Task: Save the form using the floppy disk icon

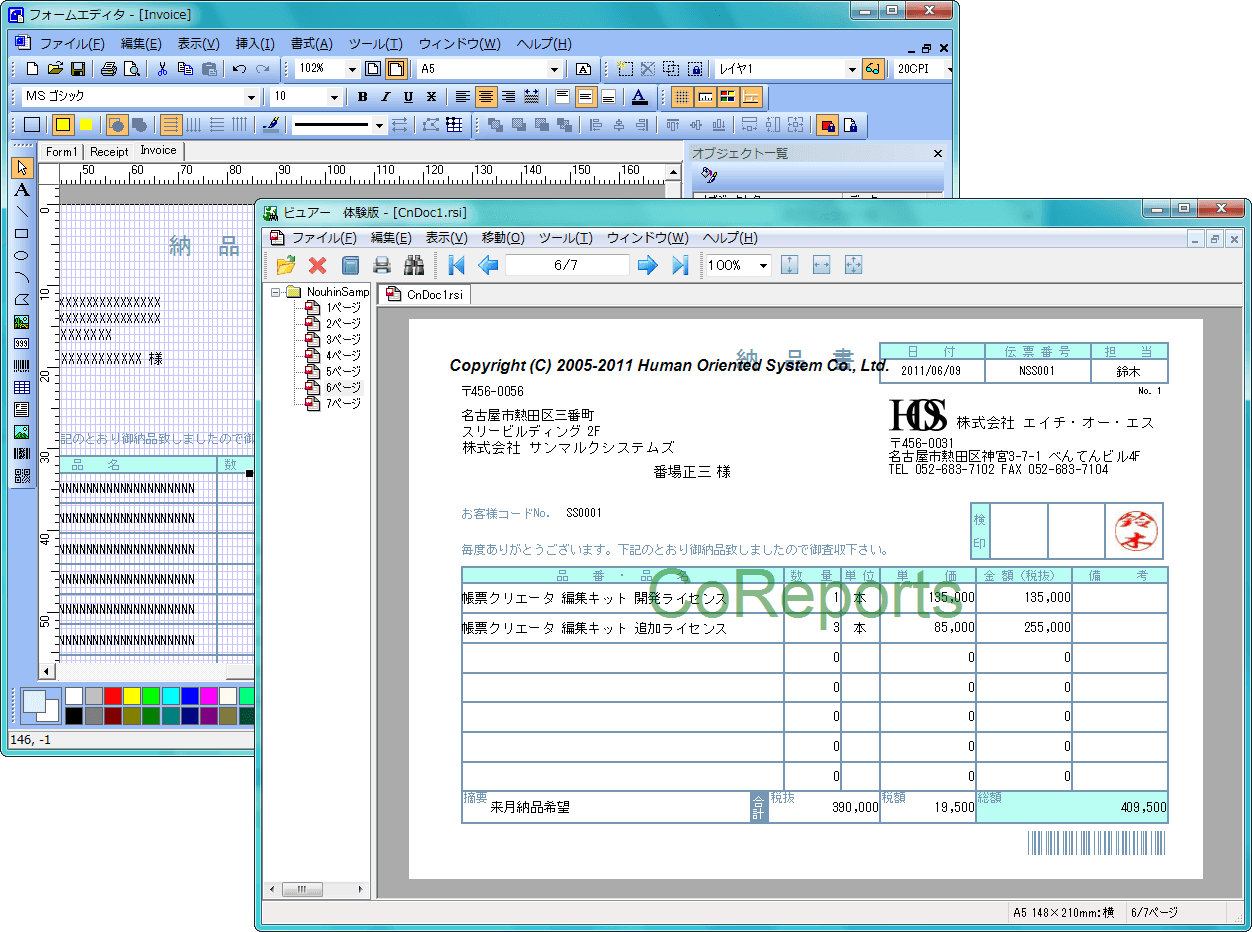Action: (77, 69)
